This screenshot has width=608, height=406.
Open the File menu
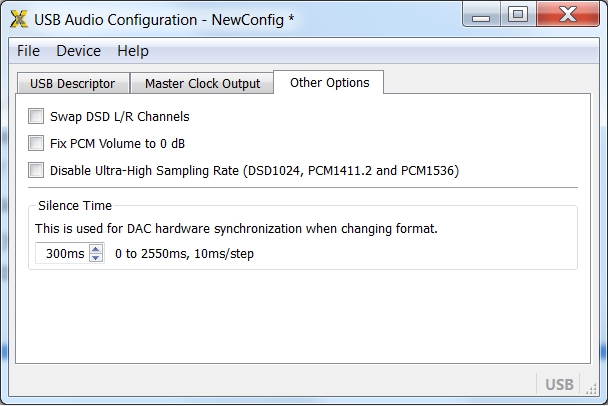(28, 51)
